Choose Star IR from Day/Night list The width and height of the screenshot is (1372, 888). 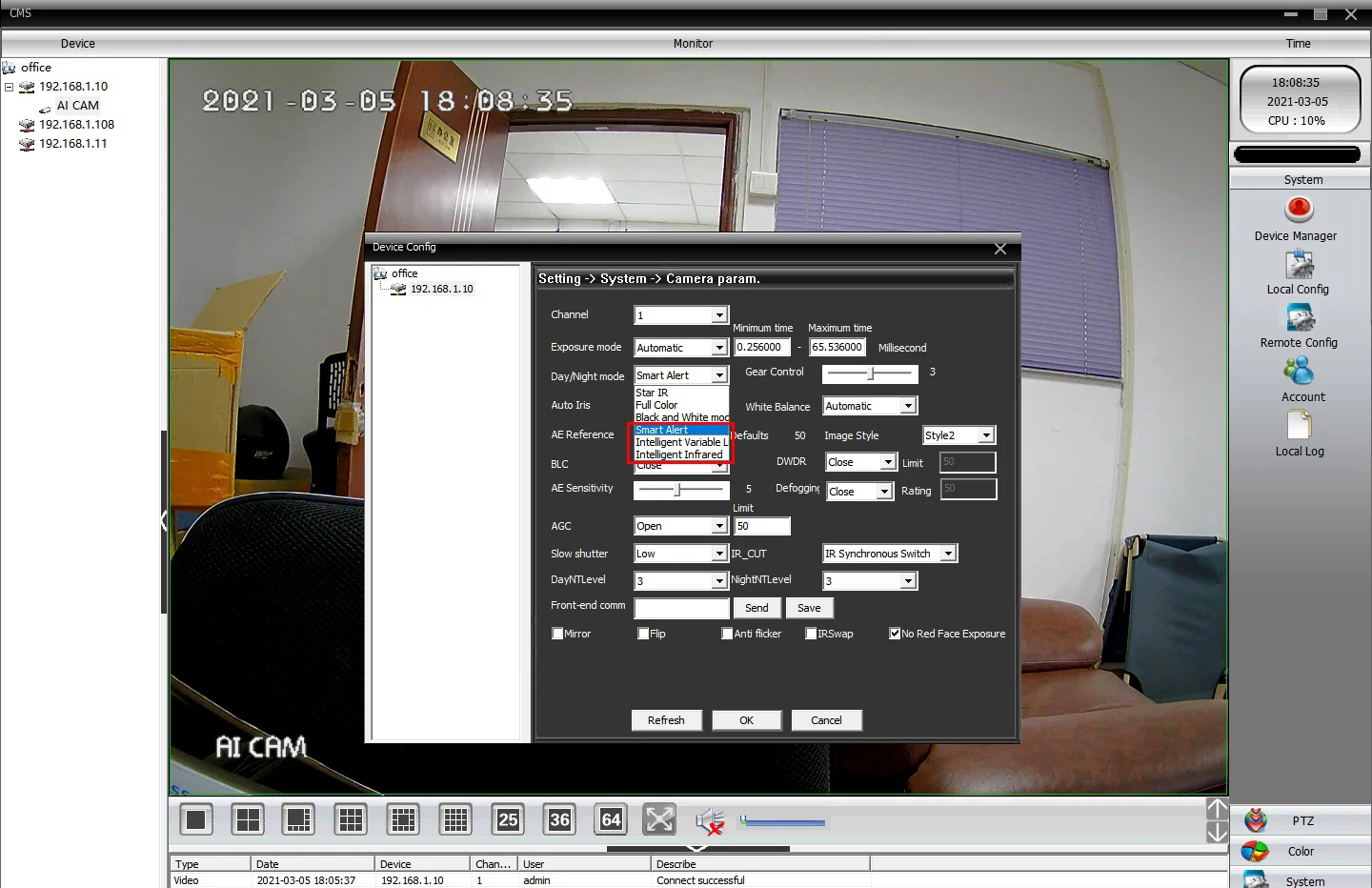[681, 393]
